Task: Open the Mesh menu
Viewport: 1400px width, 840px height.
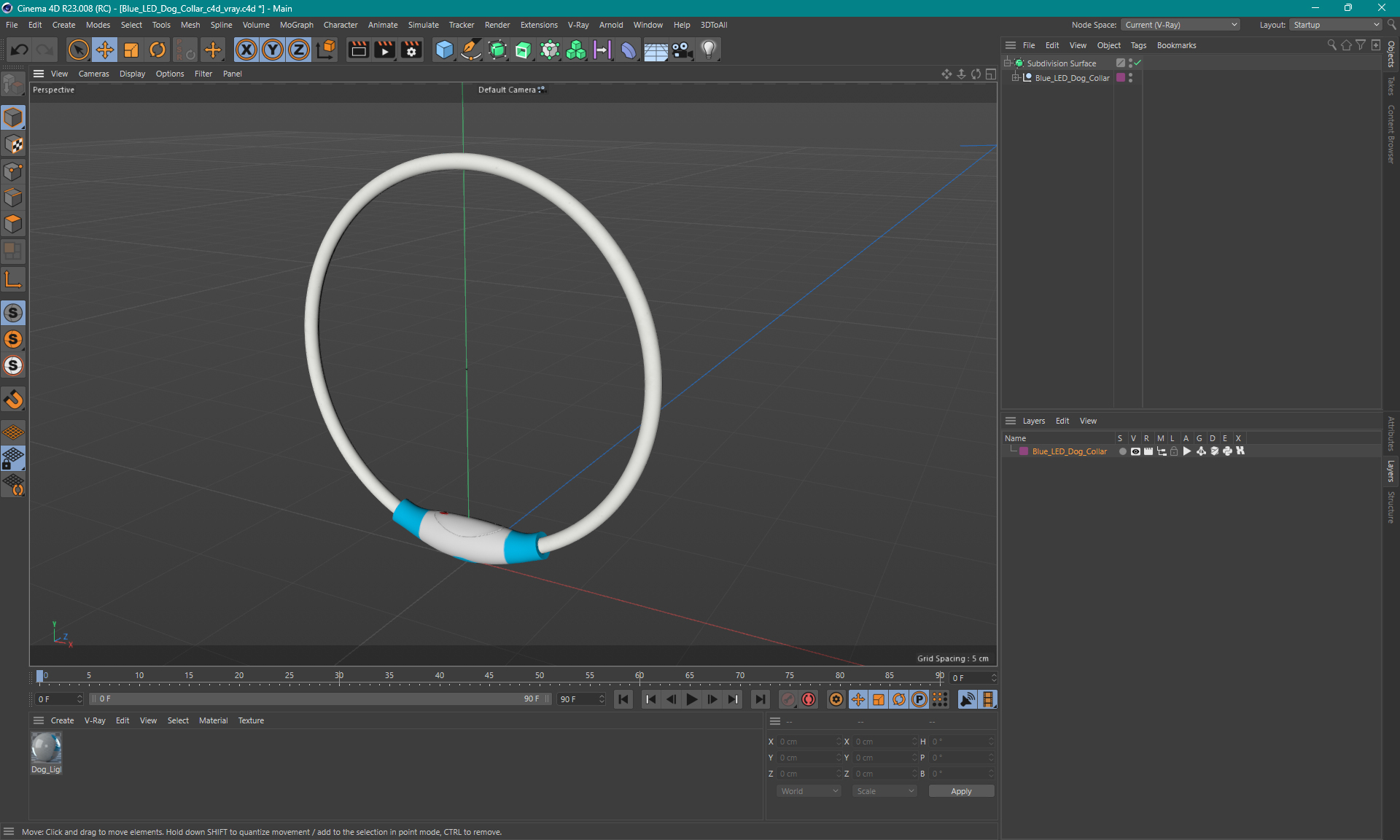Action: point(190,25)
